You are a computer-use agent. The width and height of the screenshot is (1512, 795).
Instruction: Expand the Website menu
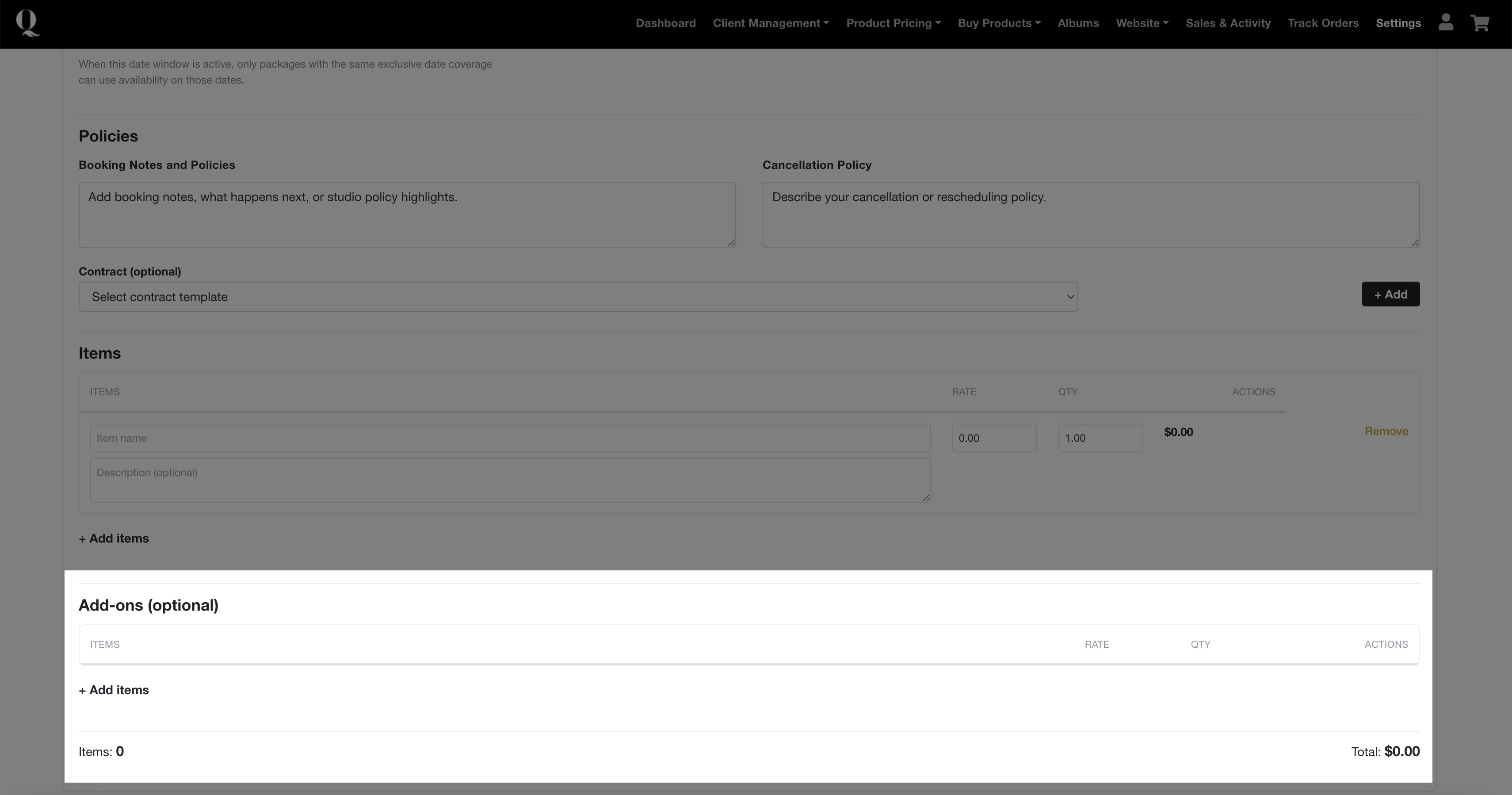[1142, 23]
